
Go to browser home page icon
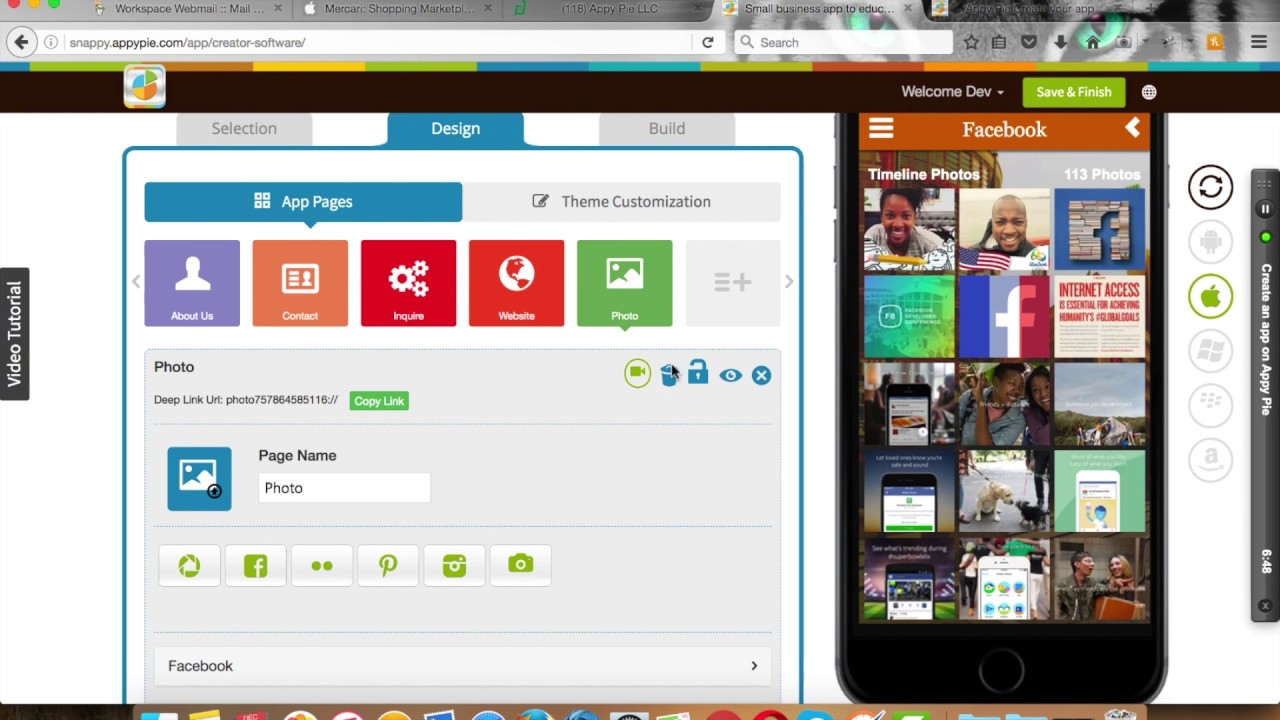[x=1092, y=43]
